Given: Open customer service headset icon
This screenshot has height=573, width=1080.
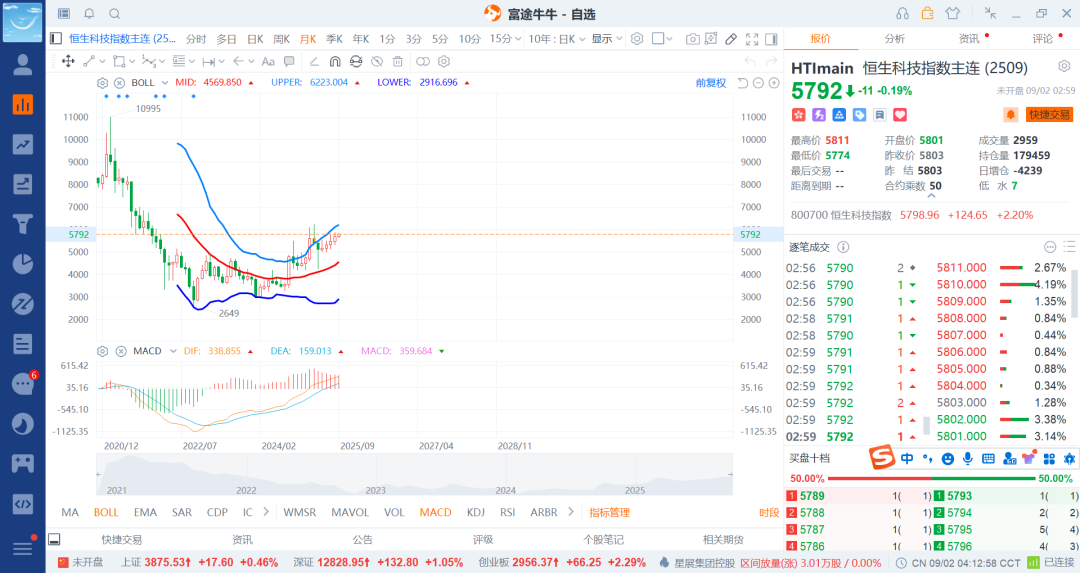Looking at the screenshot, I should (902, 14).
